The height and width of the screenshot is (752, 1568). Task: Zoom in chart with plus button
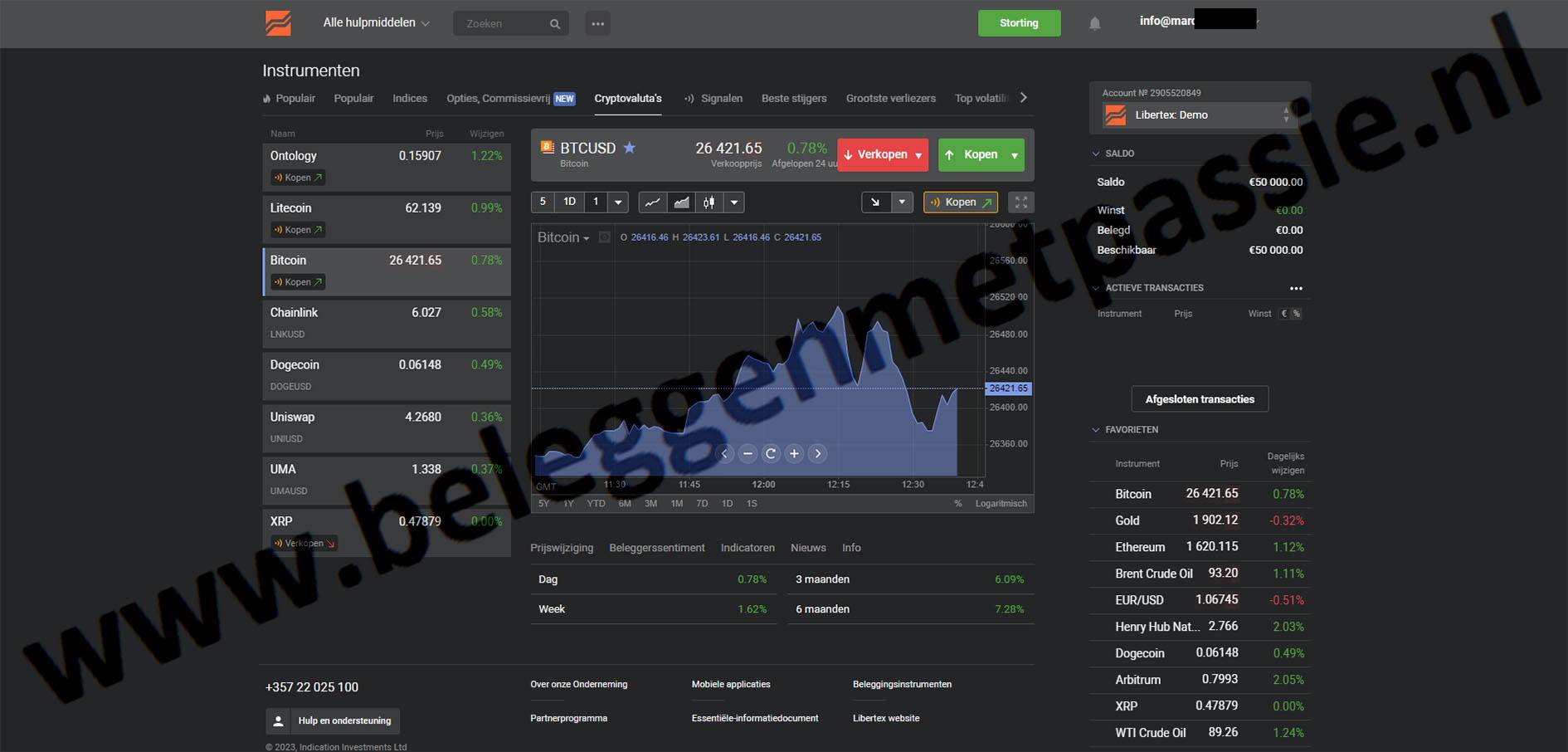click(x=794, y=453)
